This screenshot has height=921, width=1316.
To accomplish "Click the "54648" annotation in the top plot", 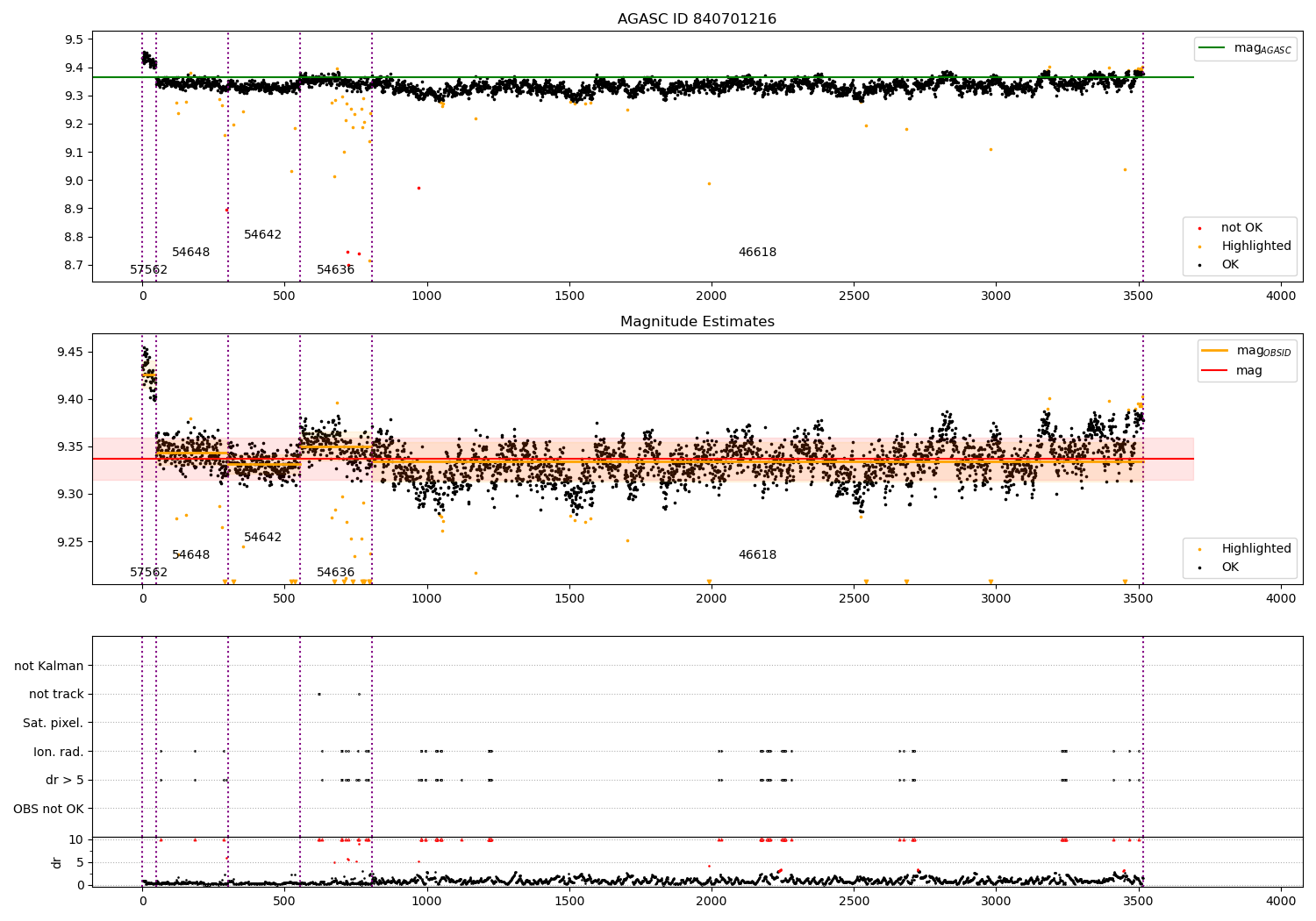I will pos(191,253).
